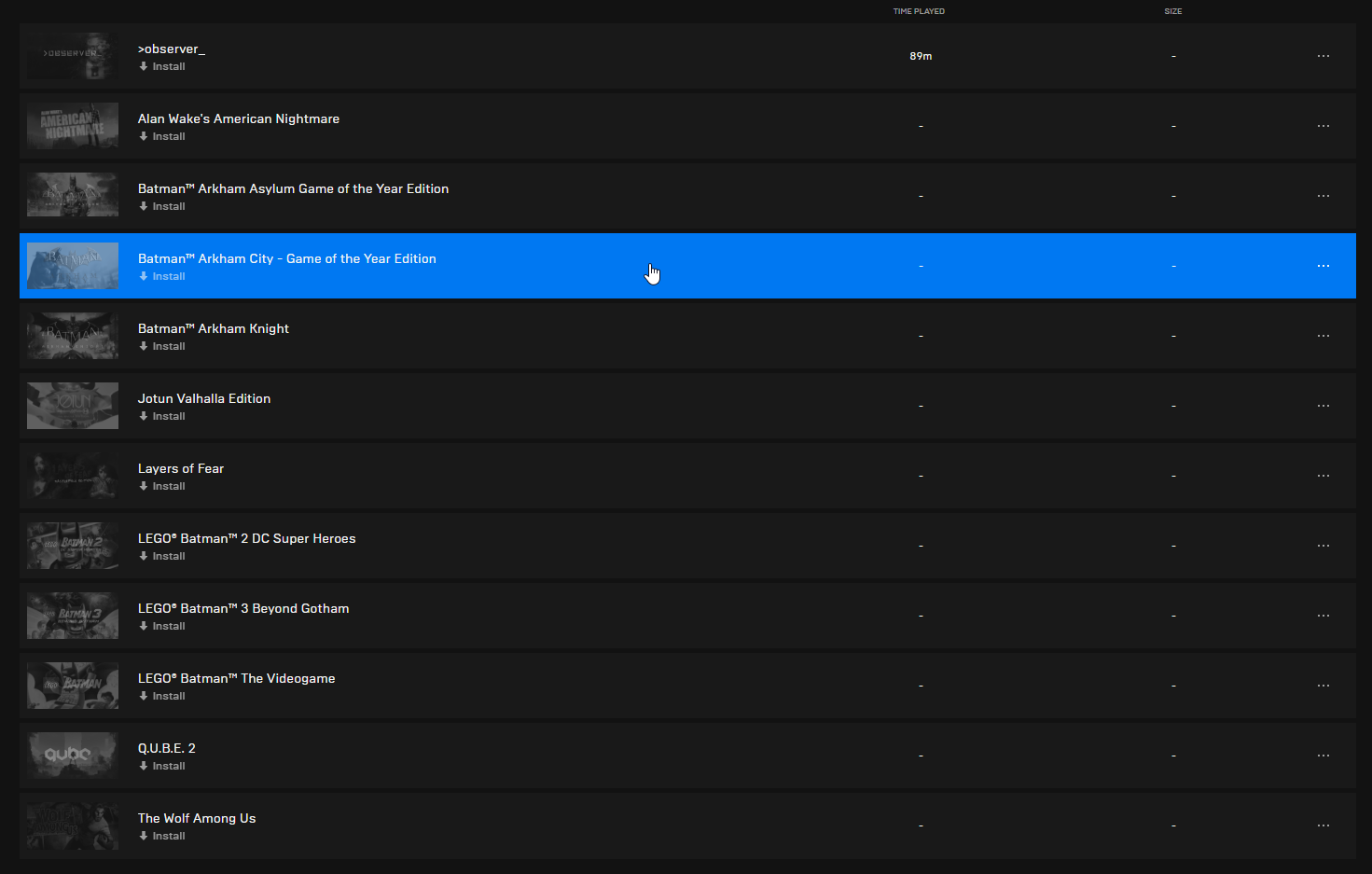Click the LEGO Batman 3 thumbnail

coord(73,616)
